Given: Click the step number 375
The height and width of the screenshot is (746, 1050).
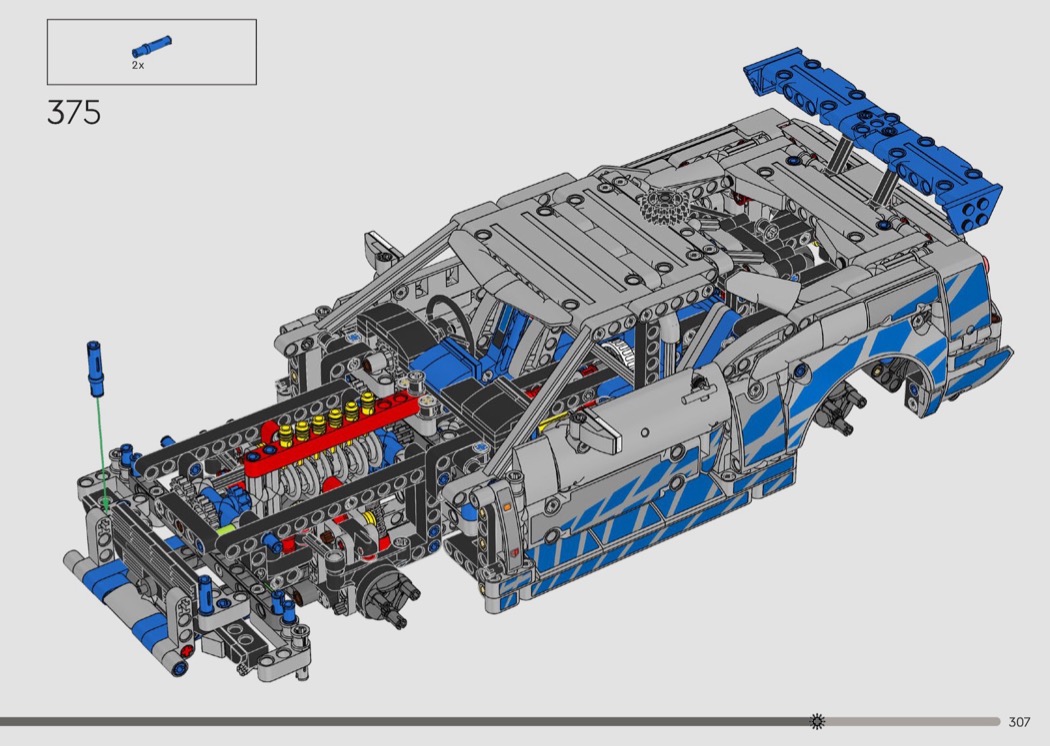Looking at the screenshot, I should pyautogui.click(x=74, y=113).
